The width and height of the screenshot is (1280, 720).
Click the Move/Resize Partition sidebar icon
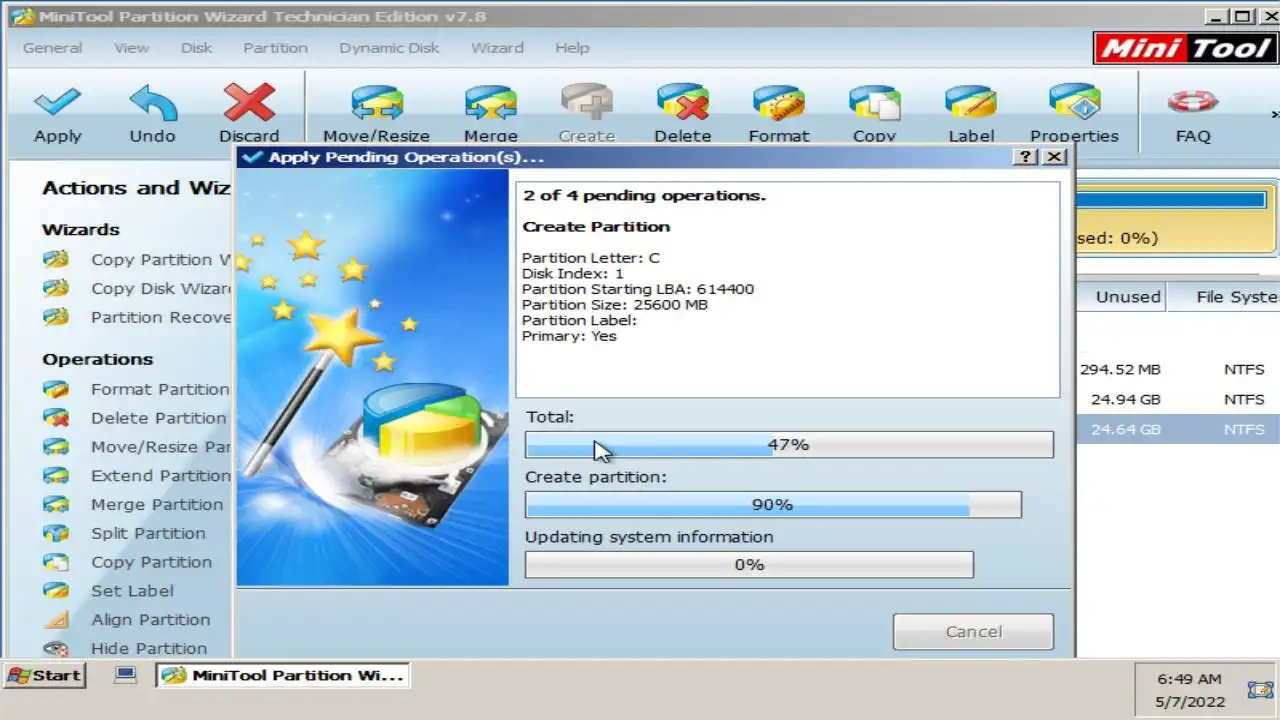pyautogui.click(x=56, y=447)
